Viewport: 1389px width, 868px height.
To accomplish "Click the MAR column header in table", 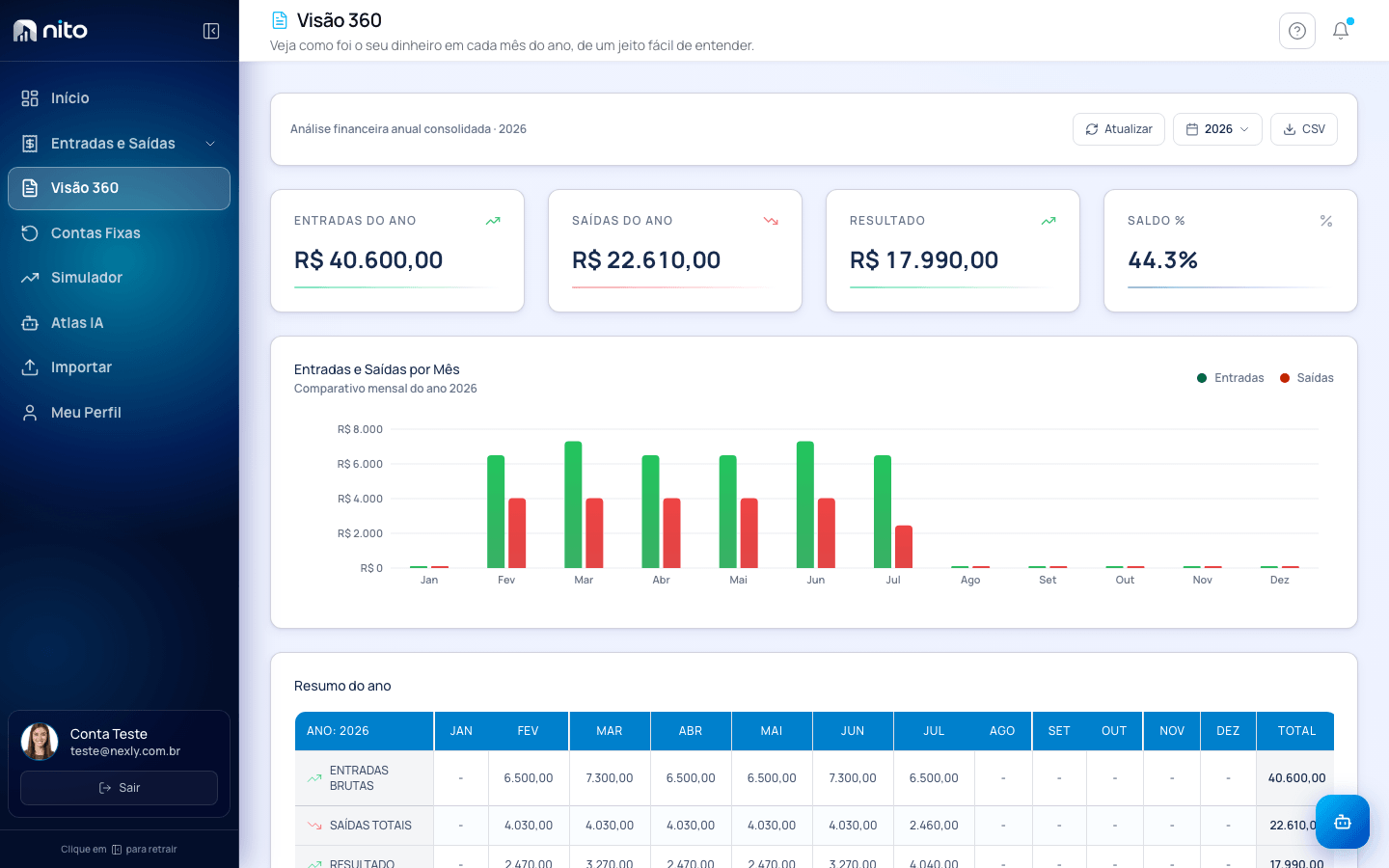I will pos(610,731).
